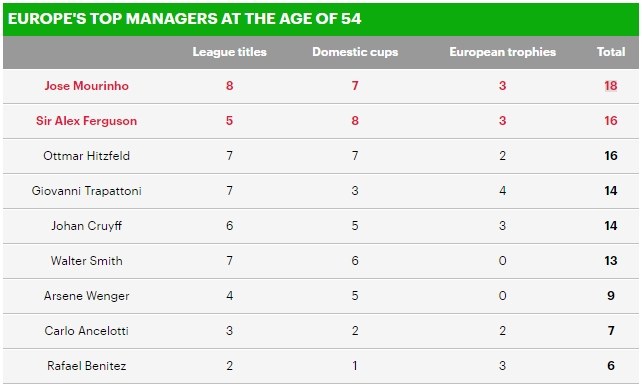Select Ottmar Hitzfeld in the table
Image resolution: width=642 pixels, height=387 pixels.
pos(86,156)
